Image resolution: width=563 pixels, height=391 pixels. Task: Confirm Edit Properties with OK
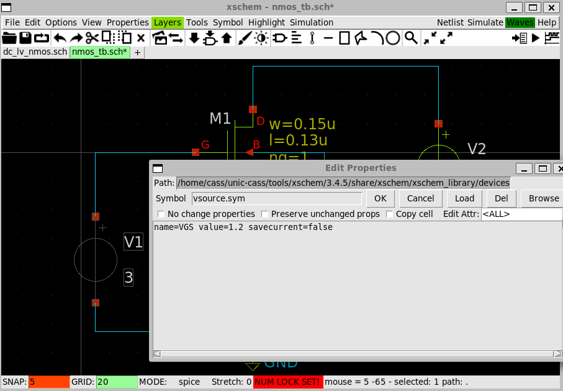(380, 199)
